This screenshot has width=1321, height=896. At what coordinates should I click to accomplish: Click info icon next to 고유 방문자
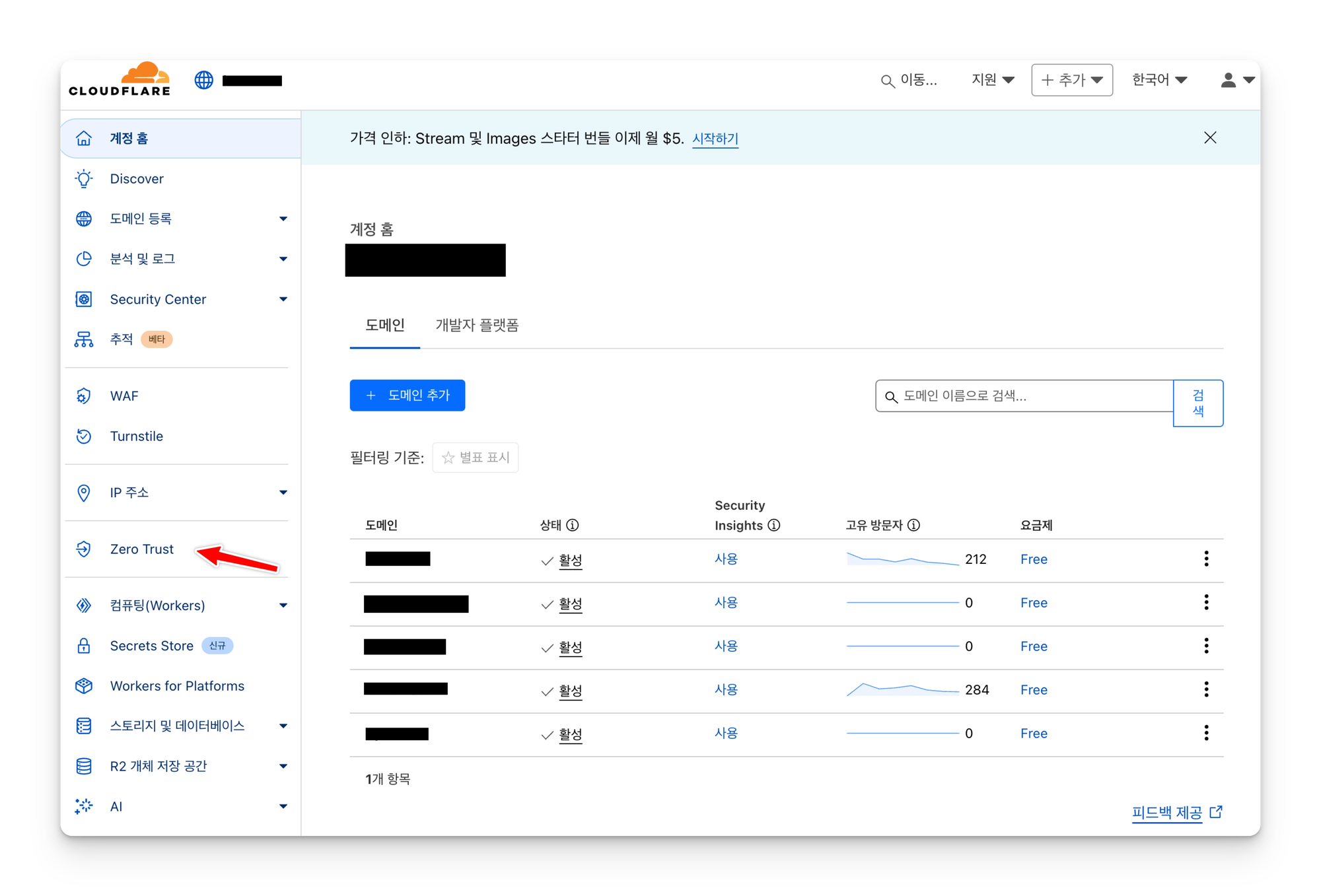[913, 525]
